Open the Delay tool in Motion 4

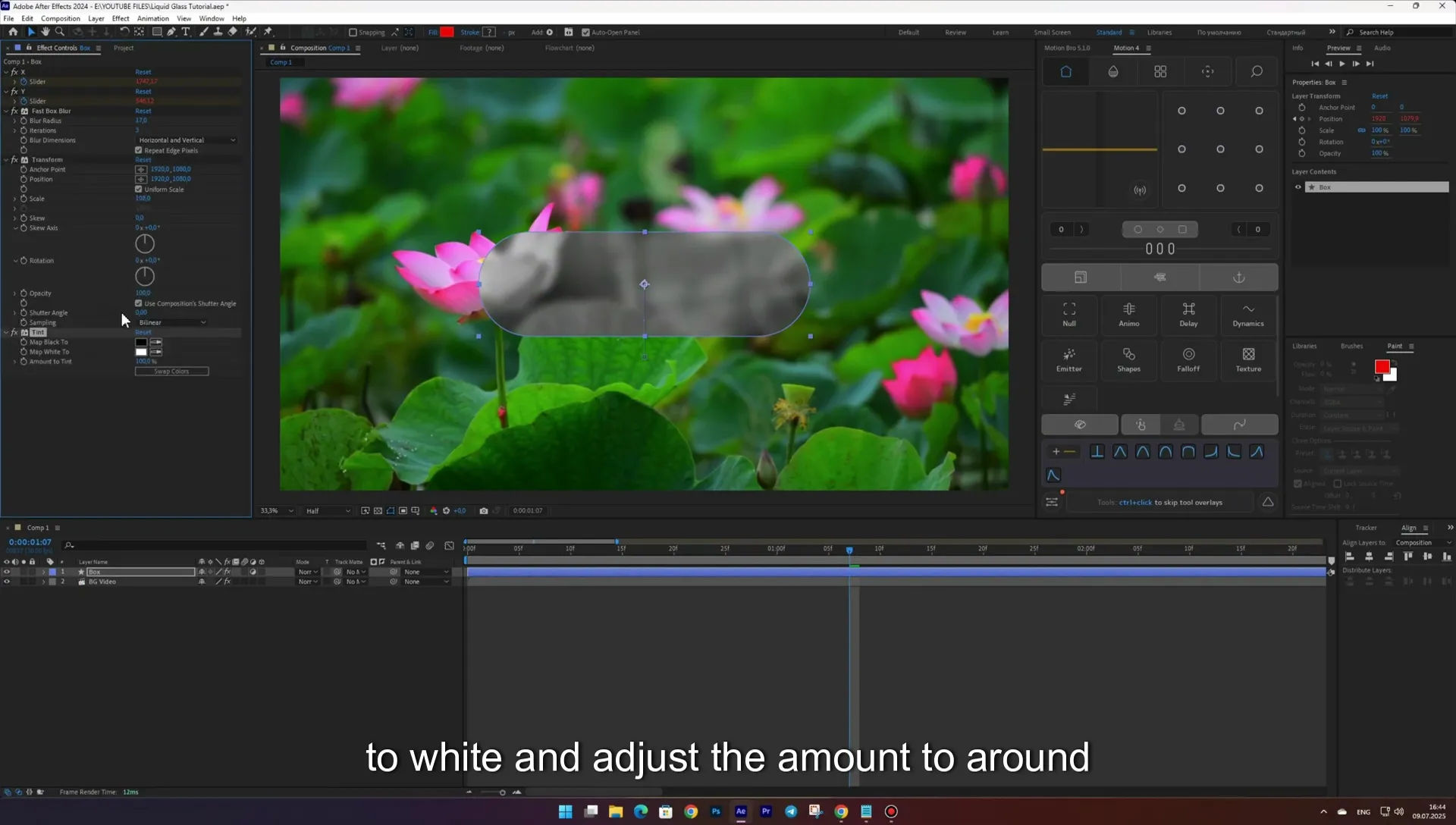(x=1188, y=314)
